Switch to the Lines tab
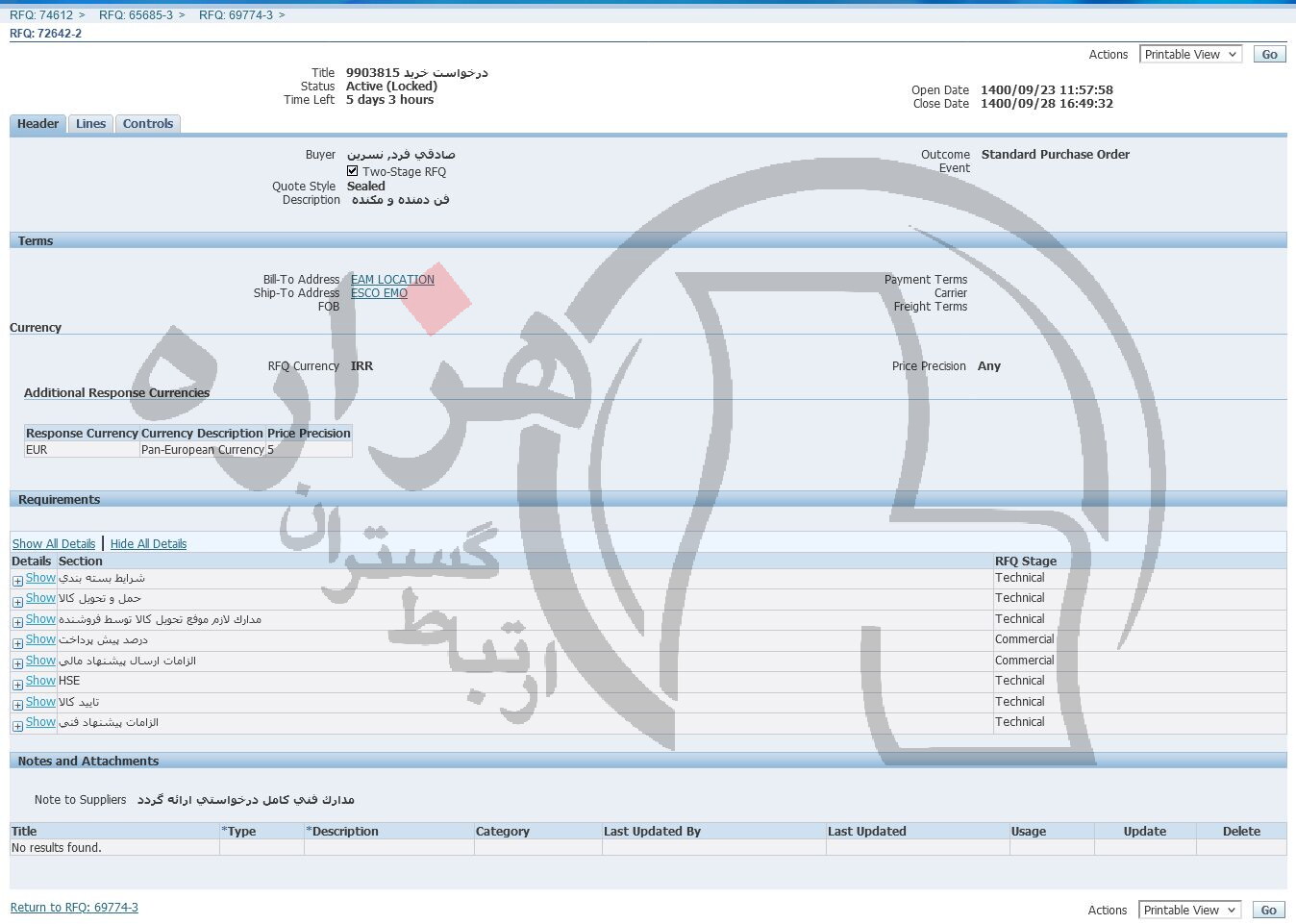 (x=90, y=124)
